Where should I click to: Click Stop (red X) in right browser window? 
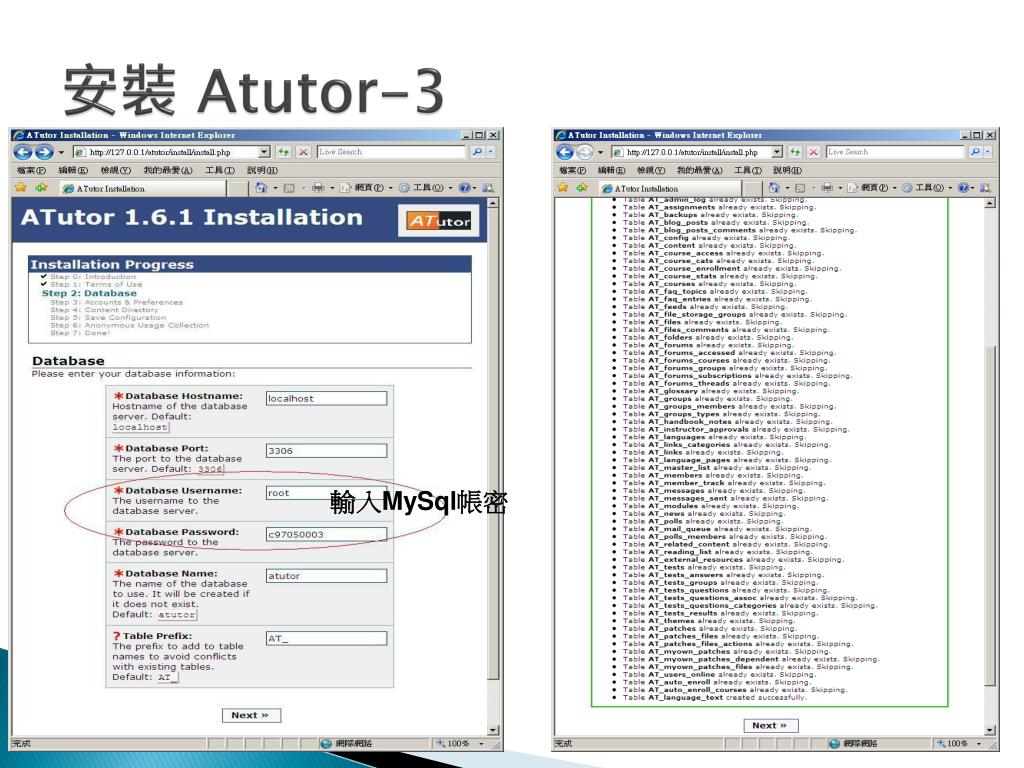pyautogui.click(x=813, y=152)
